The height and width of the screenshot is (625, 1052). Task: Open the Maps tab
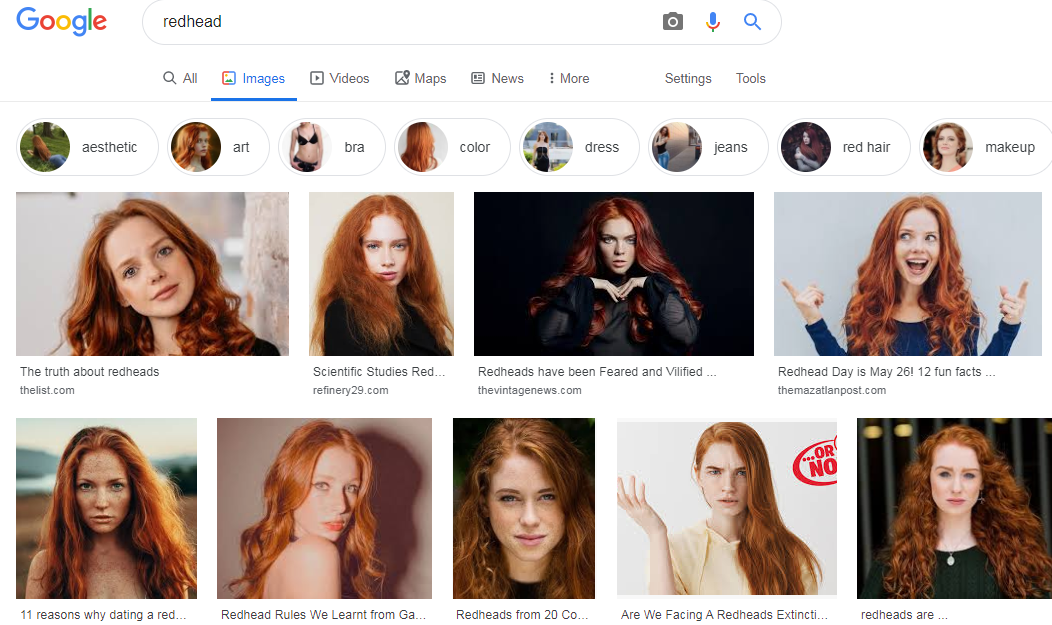421,78
